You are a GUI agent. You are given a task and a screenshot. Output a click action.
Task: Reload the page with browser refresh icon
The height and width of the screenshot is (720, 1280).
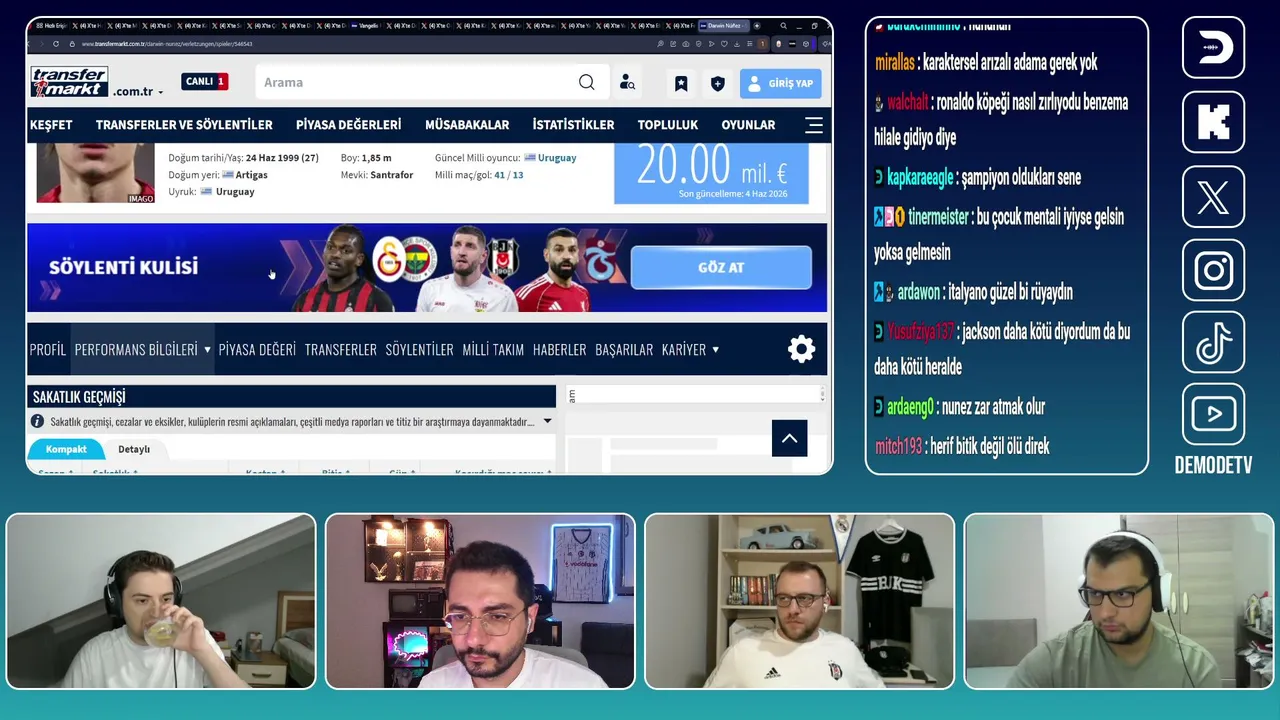pyautogui.click(x=56, y=44)
